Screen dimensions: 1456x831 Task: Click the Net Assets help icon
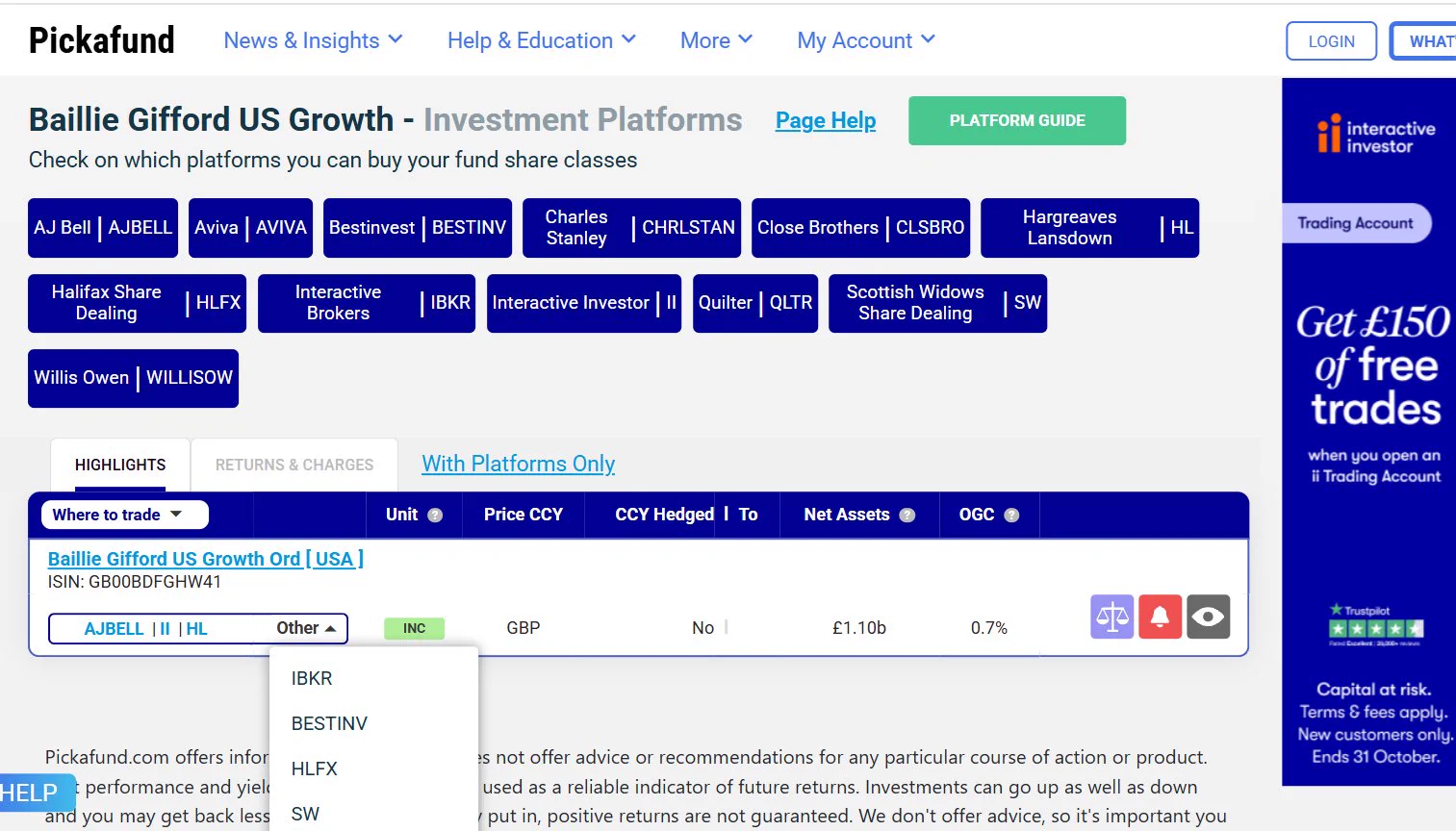907,515
